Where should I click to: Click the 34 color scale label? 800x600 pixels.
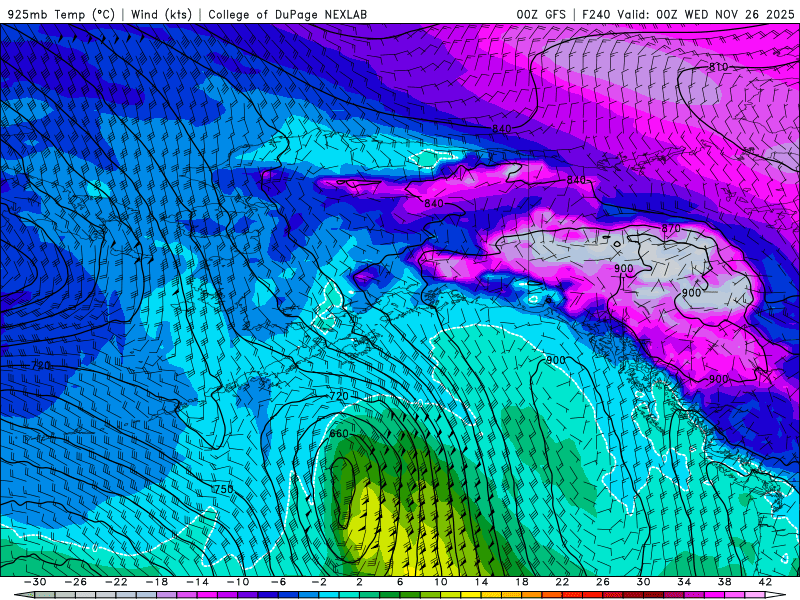684,582
